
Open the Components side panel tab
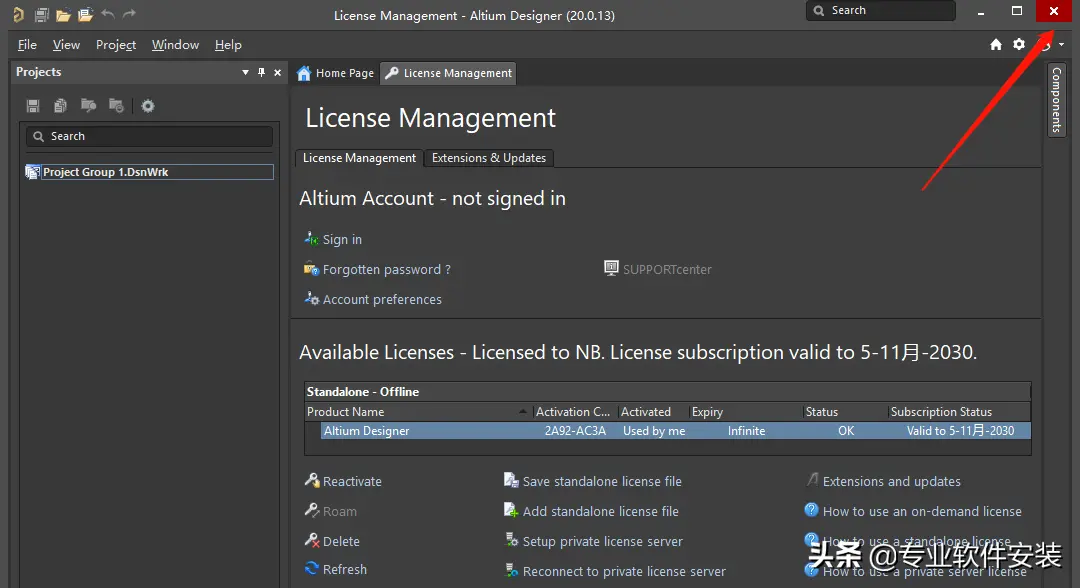(1057, 101)
